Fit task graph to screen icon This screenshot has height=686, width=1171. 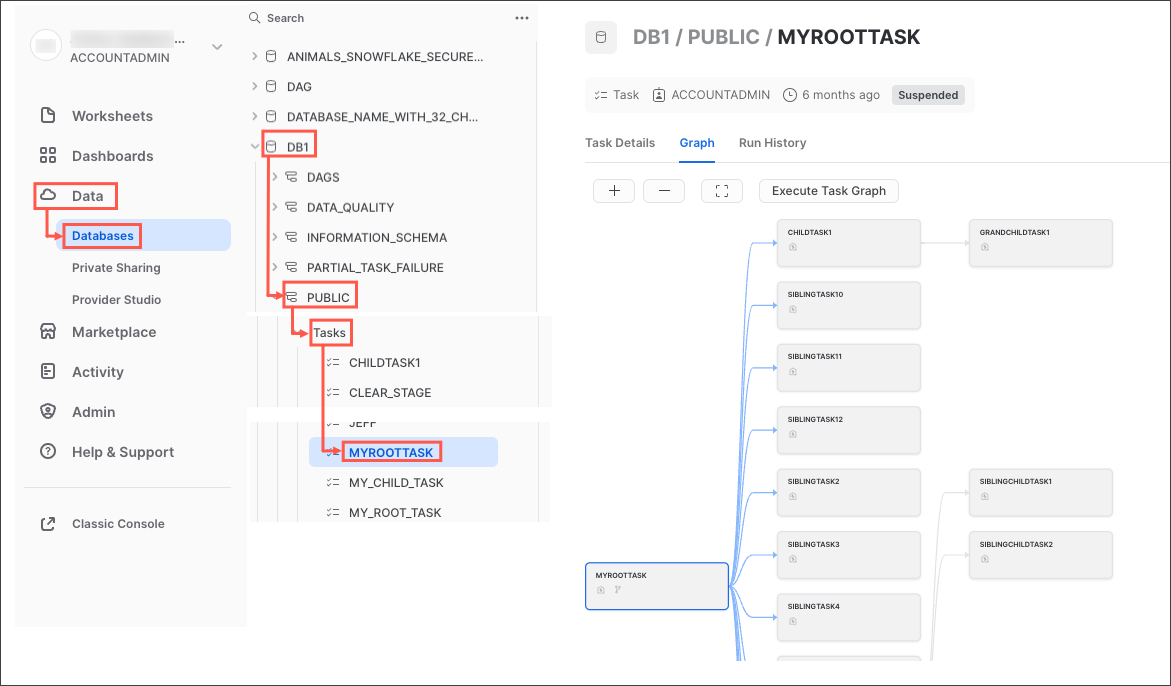[x=722, y=191]
